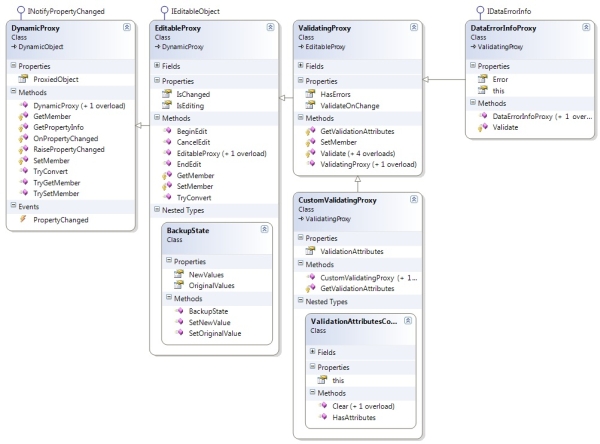Click the IsEditing property icon

167,105
